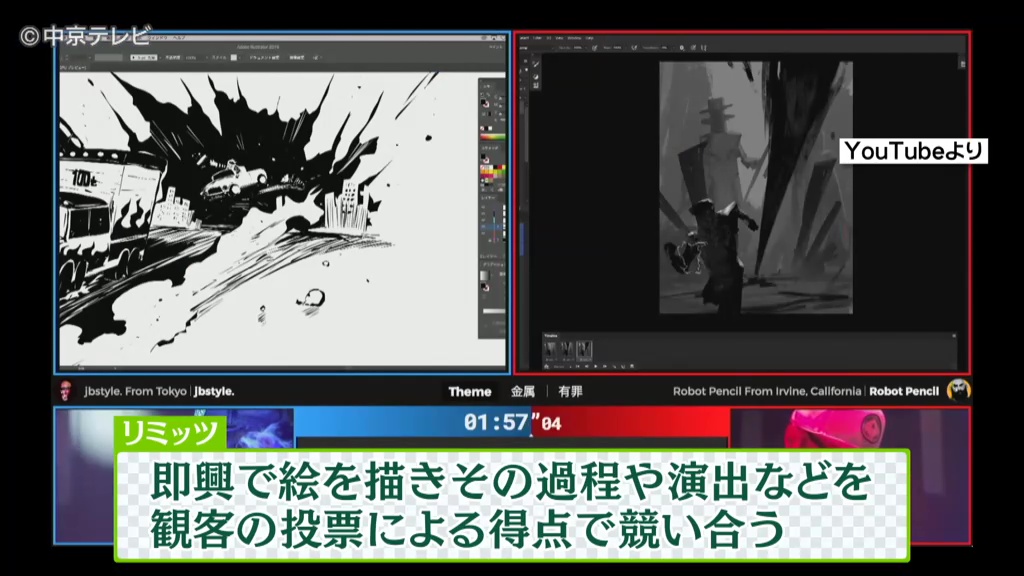Open the スウォッチ panel tab in Illustrator
Viewport: 1024px width, 576px height.
coord(490,148)
